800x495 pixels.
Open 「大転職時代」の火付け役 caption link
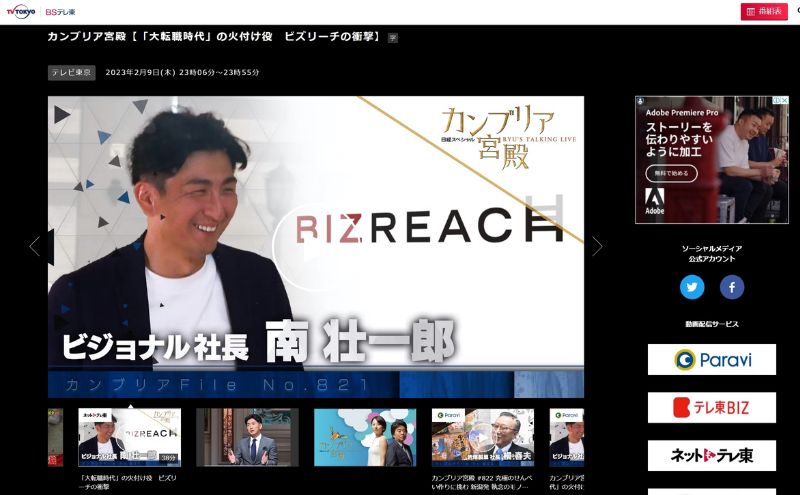pyautogui.click(x=130, y=482)
